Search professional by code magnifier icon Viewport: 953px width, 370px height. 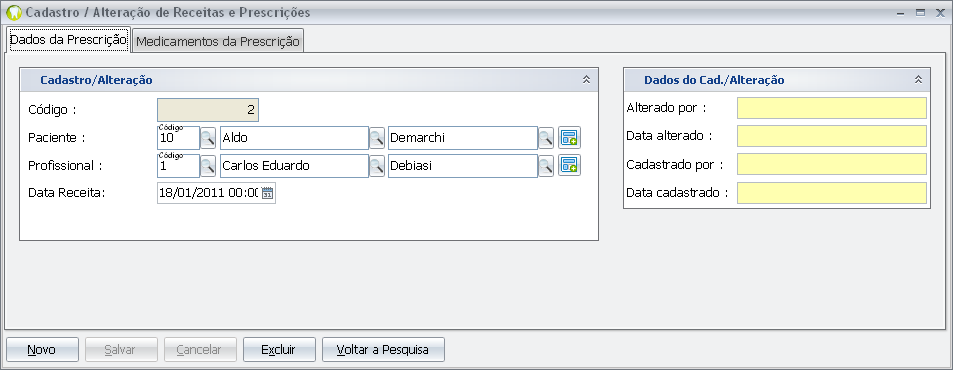coord(208,165)
